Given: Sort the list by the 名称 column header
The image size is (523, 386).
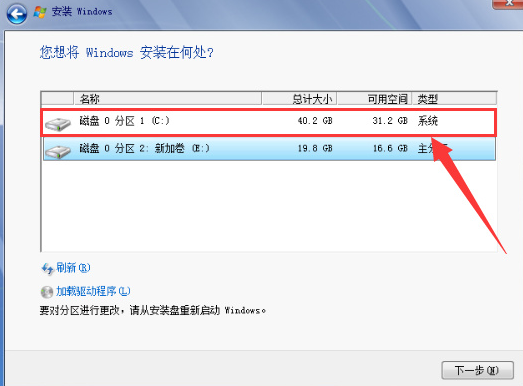Looking at the screenshot, I should (167, 99).
